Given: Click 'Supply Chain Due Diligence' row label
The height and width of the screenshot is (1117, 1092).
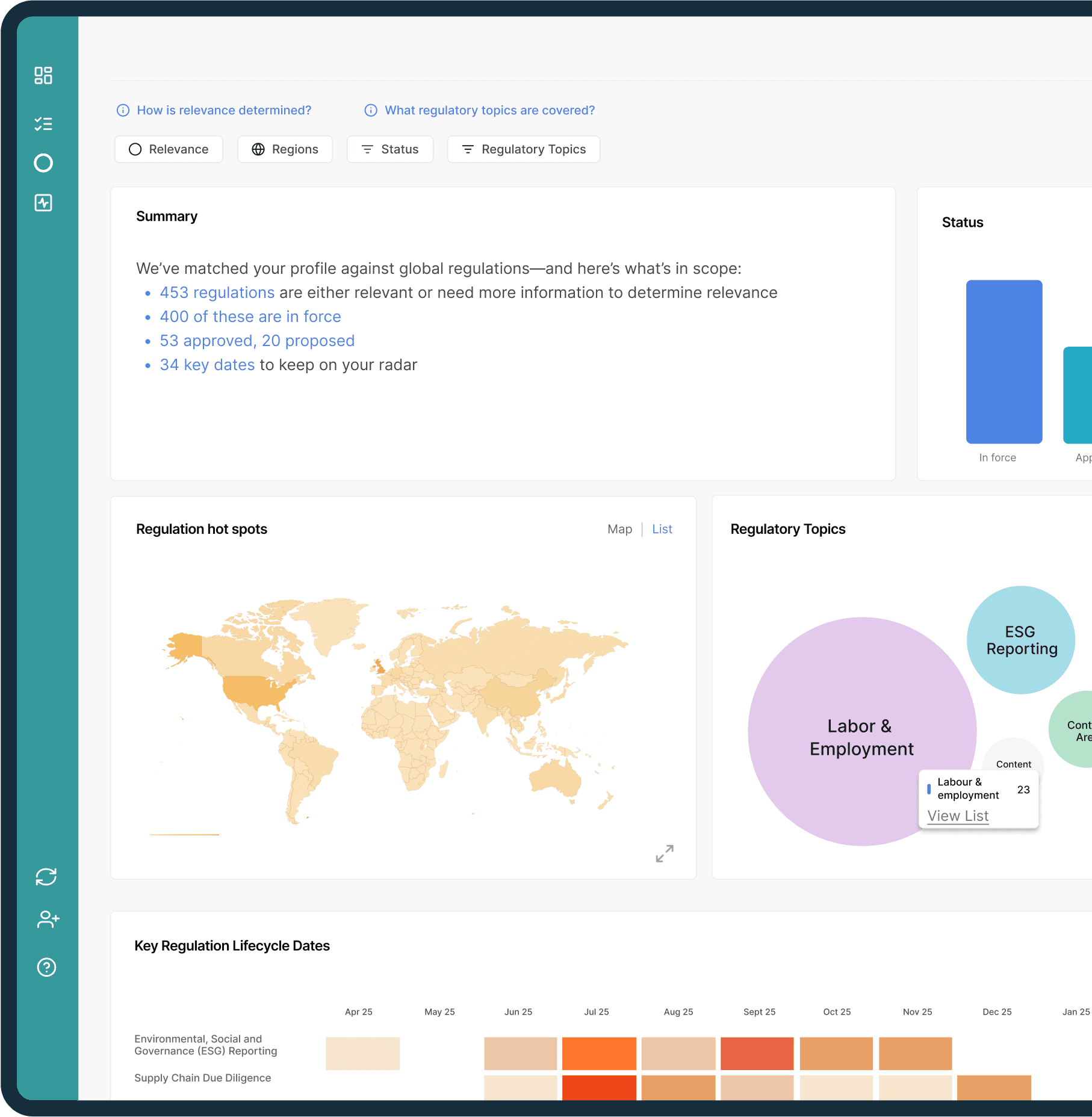Looking at the screenshot, I should [203, 1078].
